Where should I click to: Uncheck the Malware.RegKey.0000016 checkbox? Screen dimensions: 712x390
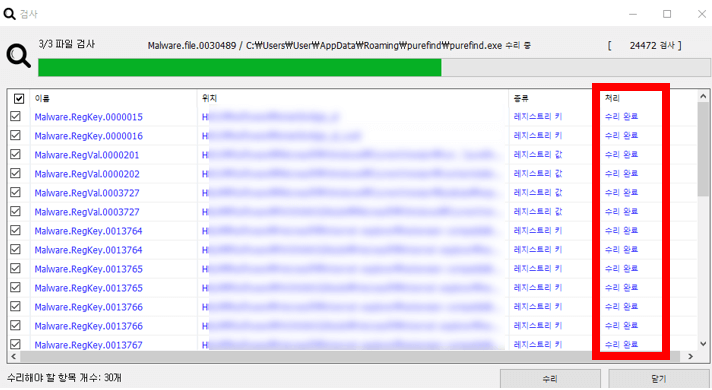(15, 136)
